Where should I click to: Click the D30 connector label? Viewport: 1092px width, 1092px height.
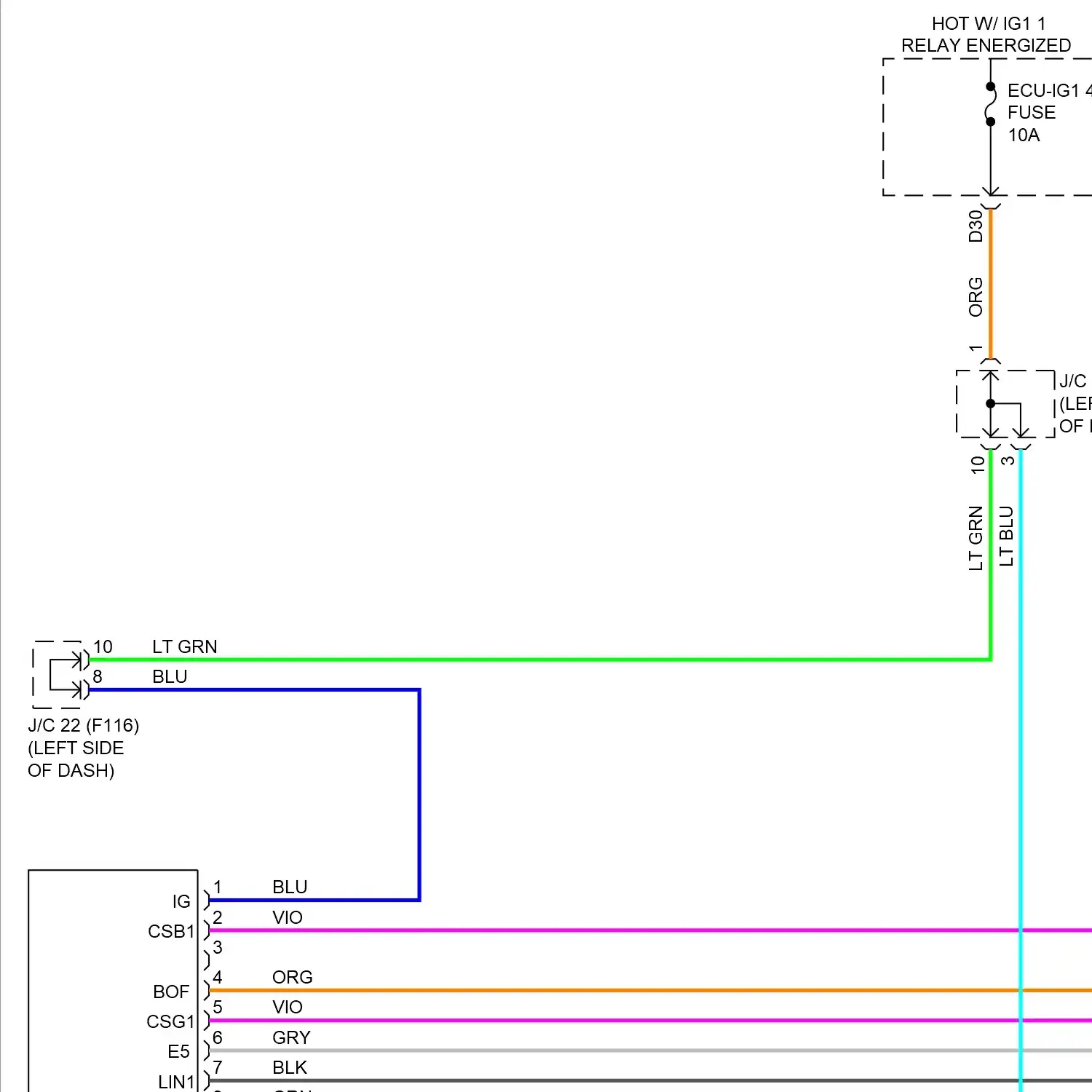976,226
